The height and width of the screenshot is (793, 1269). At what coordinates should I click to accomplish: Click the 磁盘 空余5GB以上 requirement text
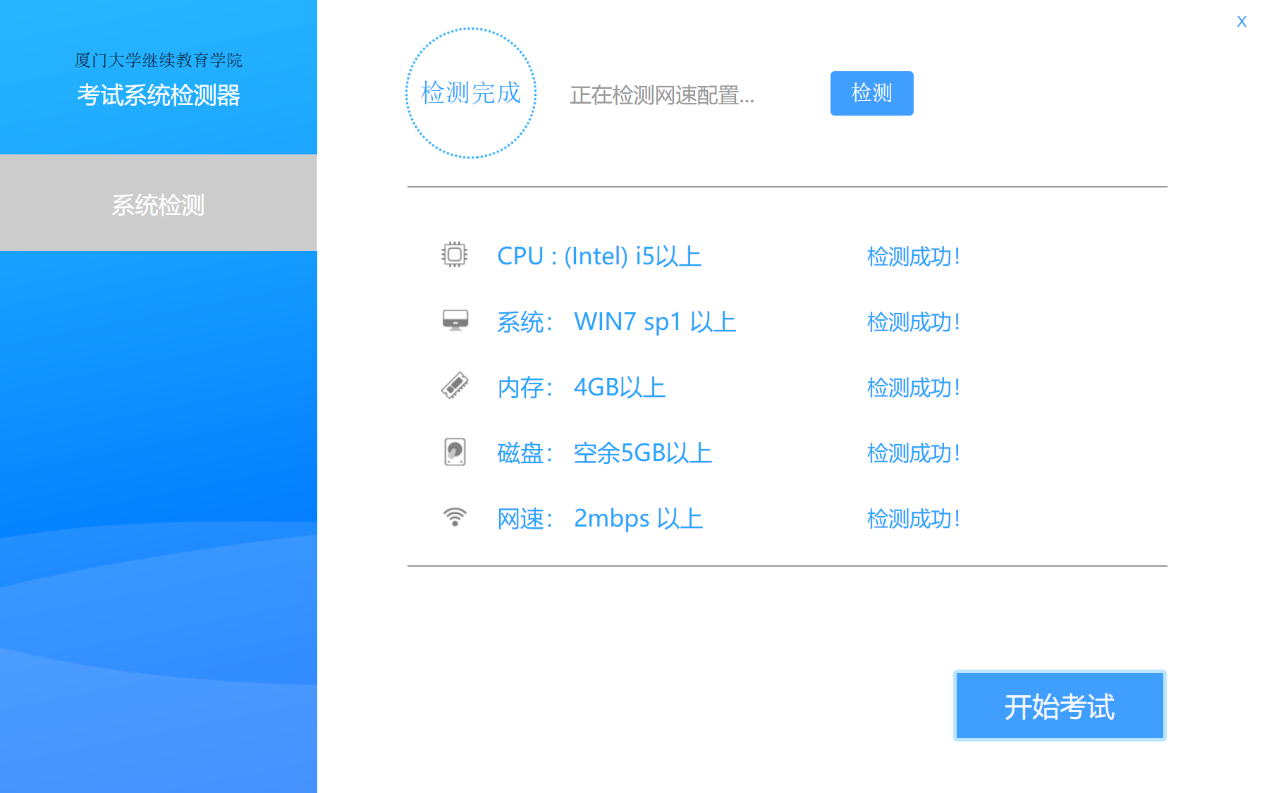[x=604, y=453]
